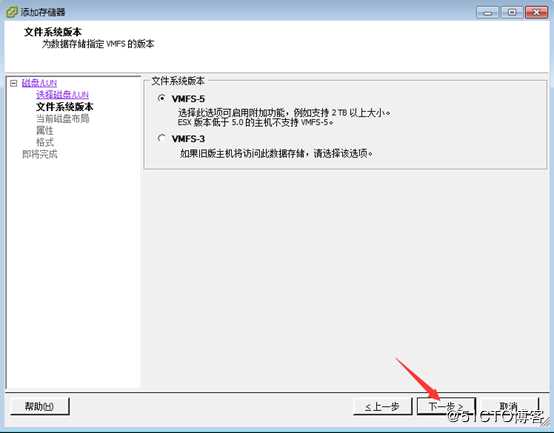The height and width of the screenshot is (433, 554).
Task: Click 属性 step in sidebar
Action: tap(45, 130)
